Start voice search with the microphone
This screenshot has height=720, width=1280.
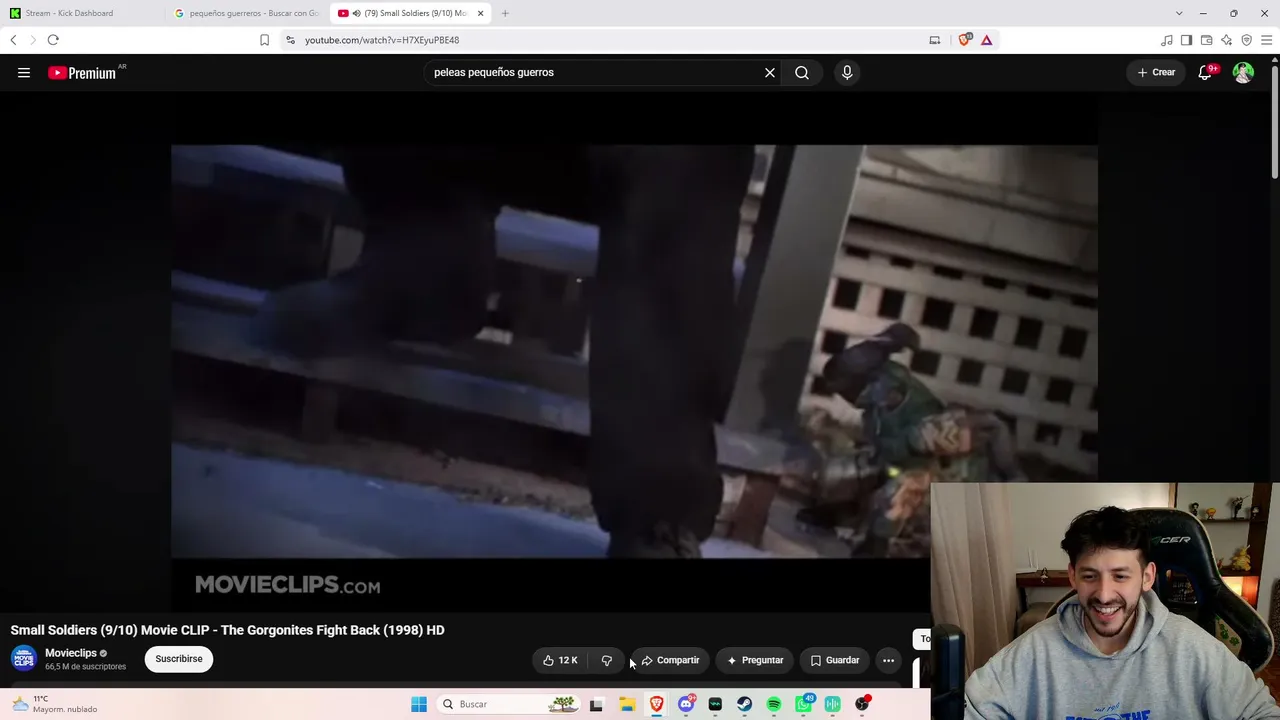coord(847,72)
